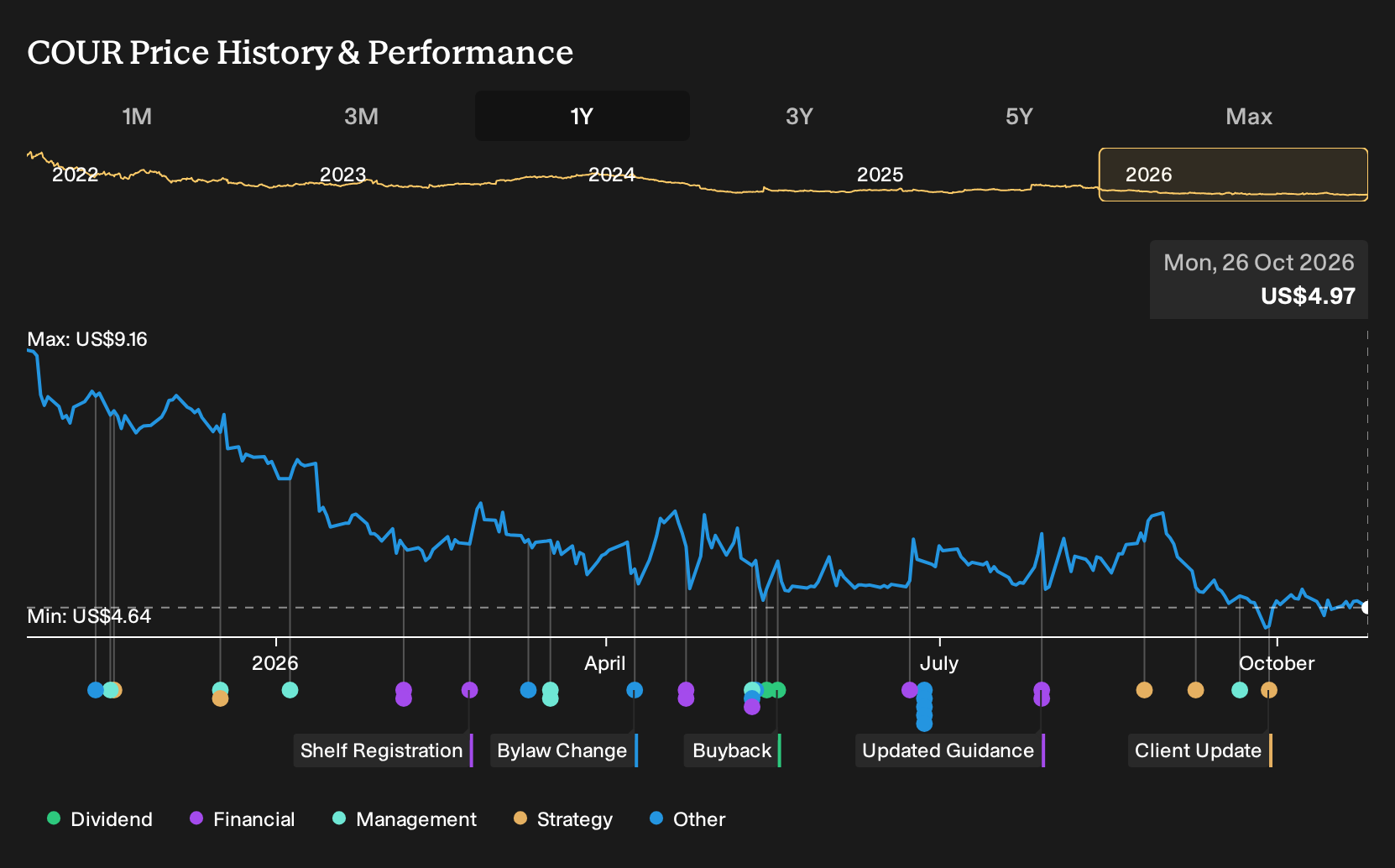The image size is (1395, 868).
Task: Open the Bylaw Change event label
Action: click(x=563, y=750)
